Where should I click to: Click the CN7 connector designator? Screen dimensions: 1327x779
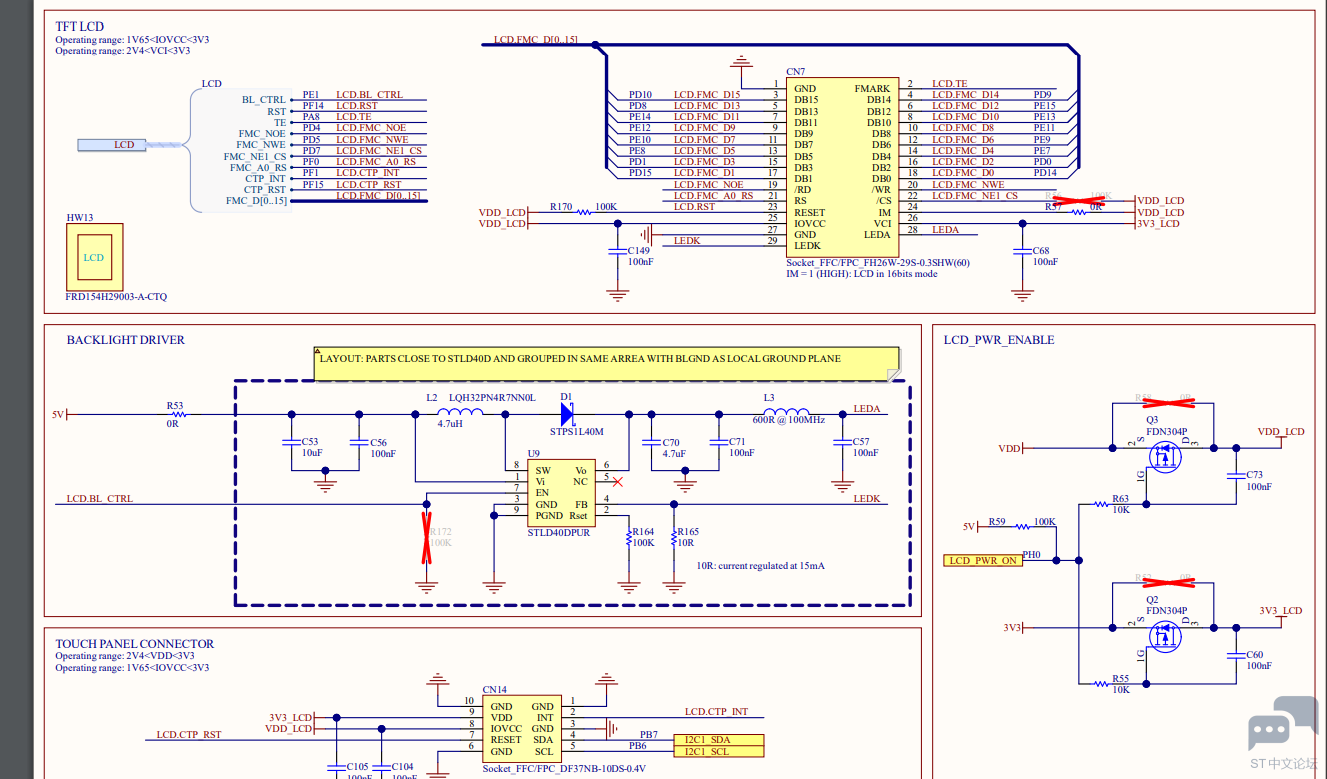coord(796,72)
